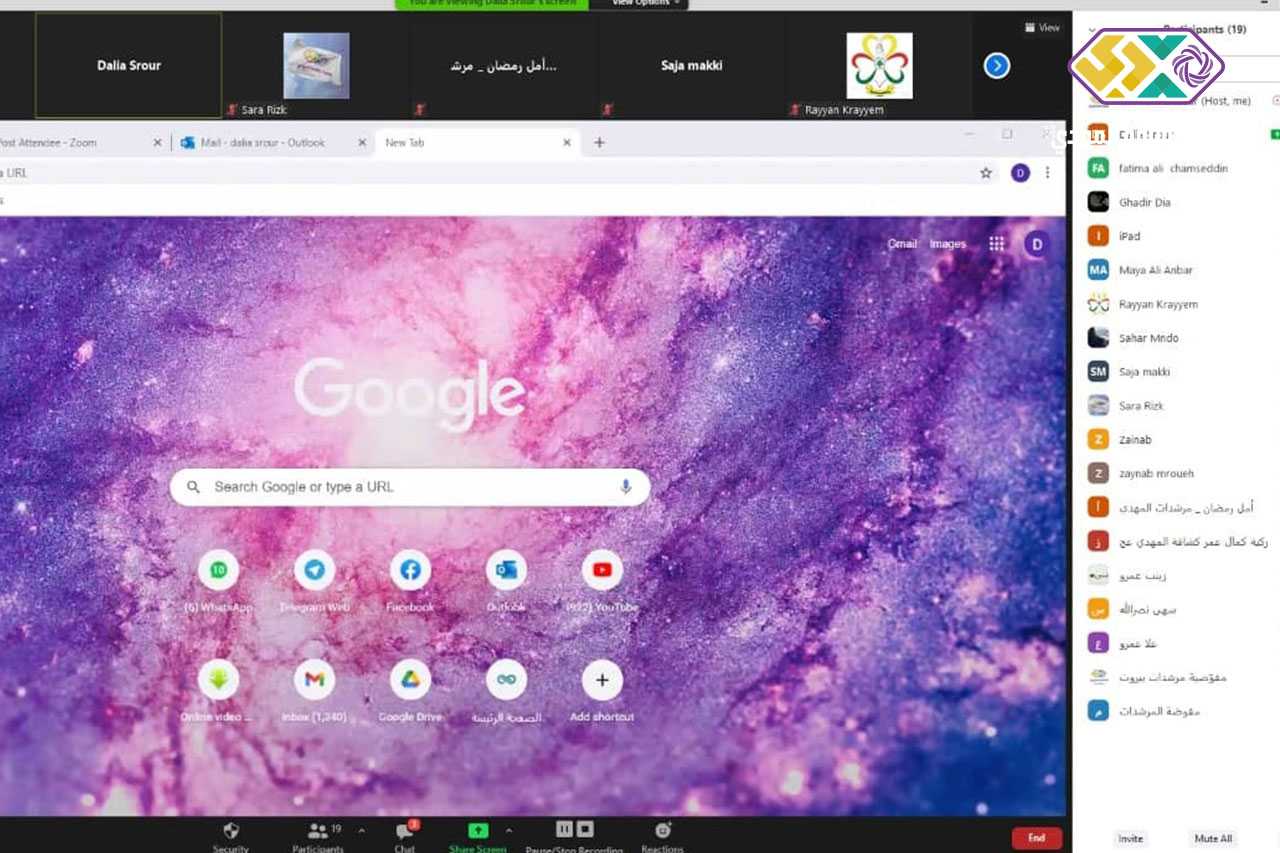Image resolution: width=1280 pixels, height=853 pixels.
Task: Pause the recording
Action: [x=564, y=829]
